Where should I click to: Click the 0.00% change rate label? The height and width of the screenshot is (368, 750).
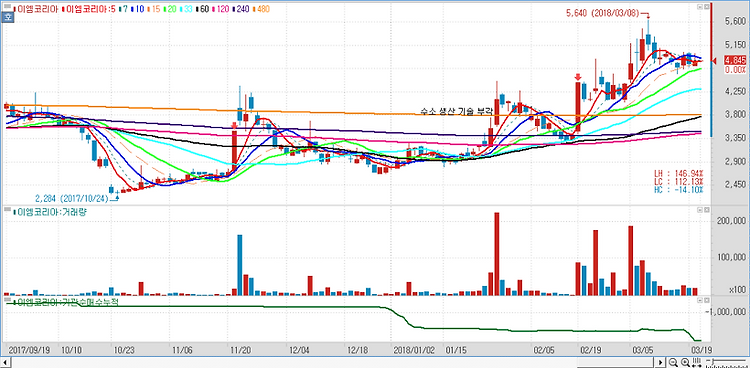click(736, 70)
